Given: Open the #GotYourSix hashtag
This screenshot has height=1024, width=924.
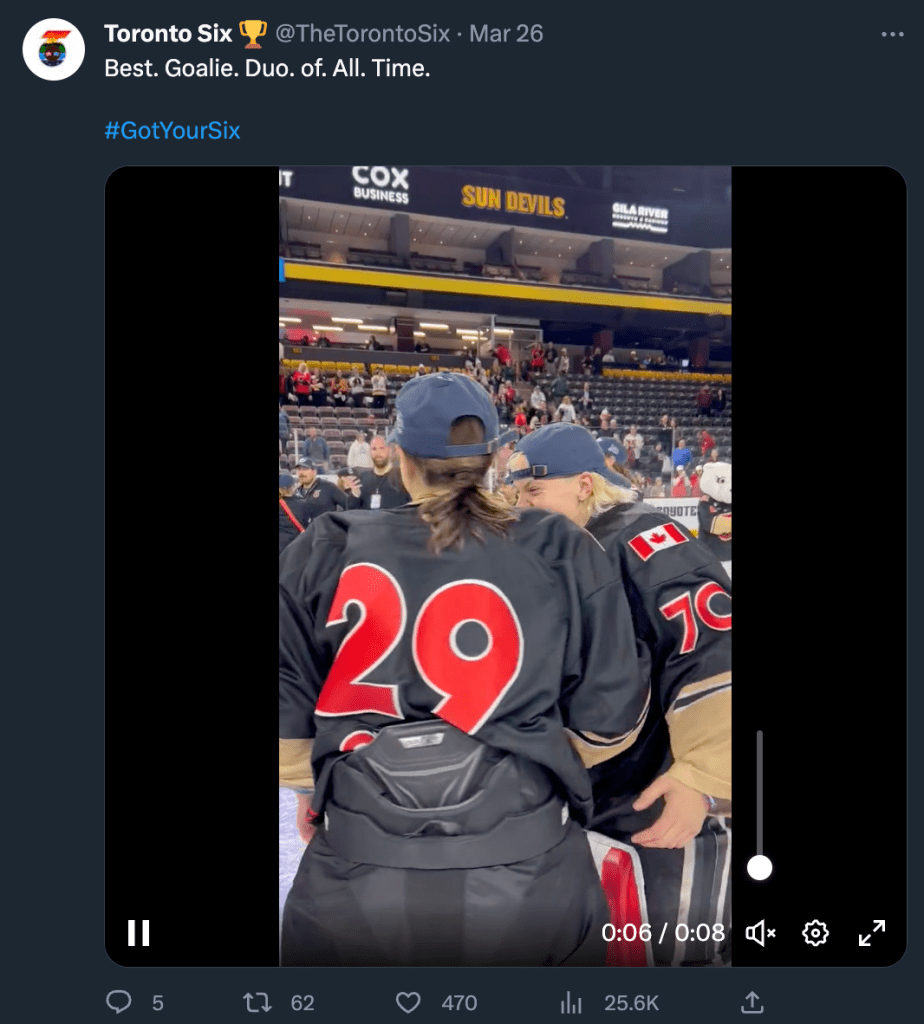Looking at the screenshot, I should point(172,131).
